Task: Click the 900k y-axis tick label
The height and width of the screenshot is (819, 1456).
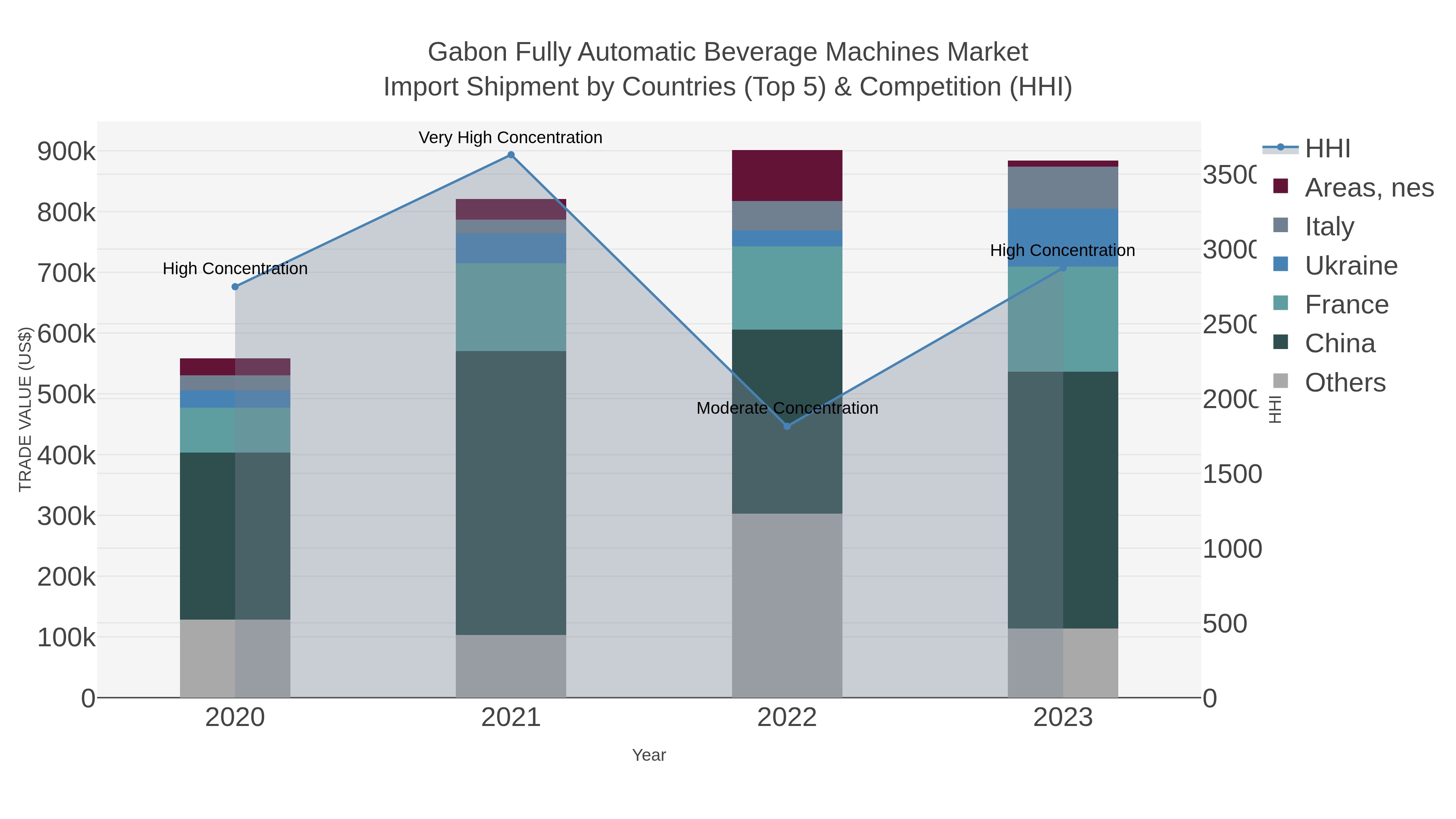Action: click(x=66, y=152)
